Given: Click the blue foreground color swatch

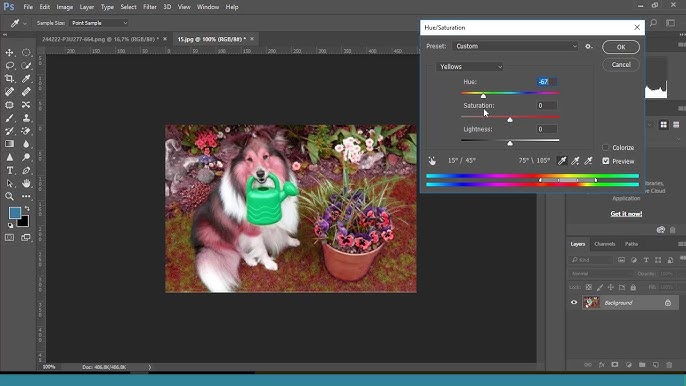Looking at the screenshot, I should click(15, 213).
